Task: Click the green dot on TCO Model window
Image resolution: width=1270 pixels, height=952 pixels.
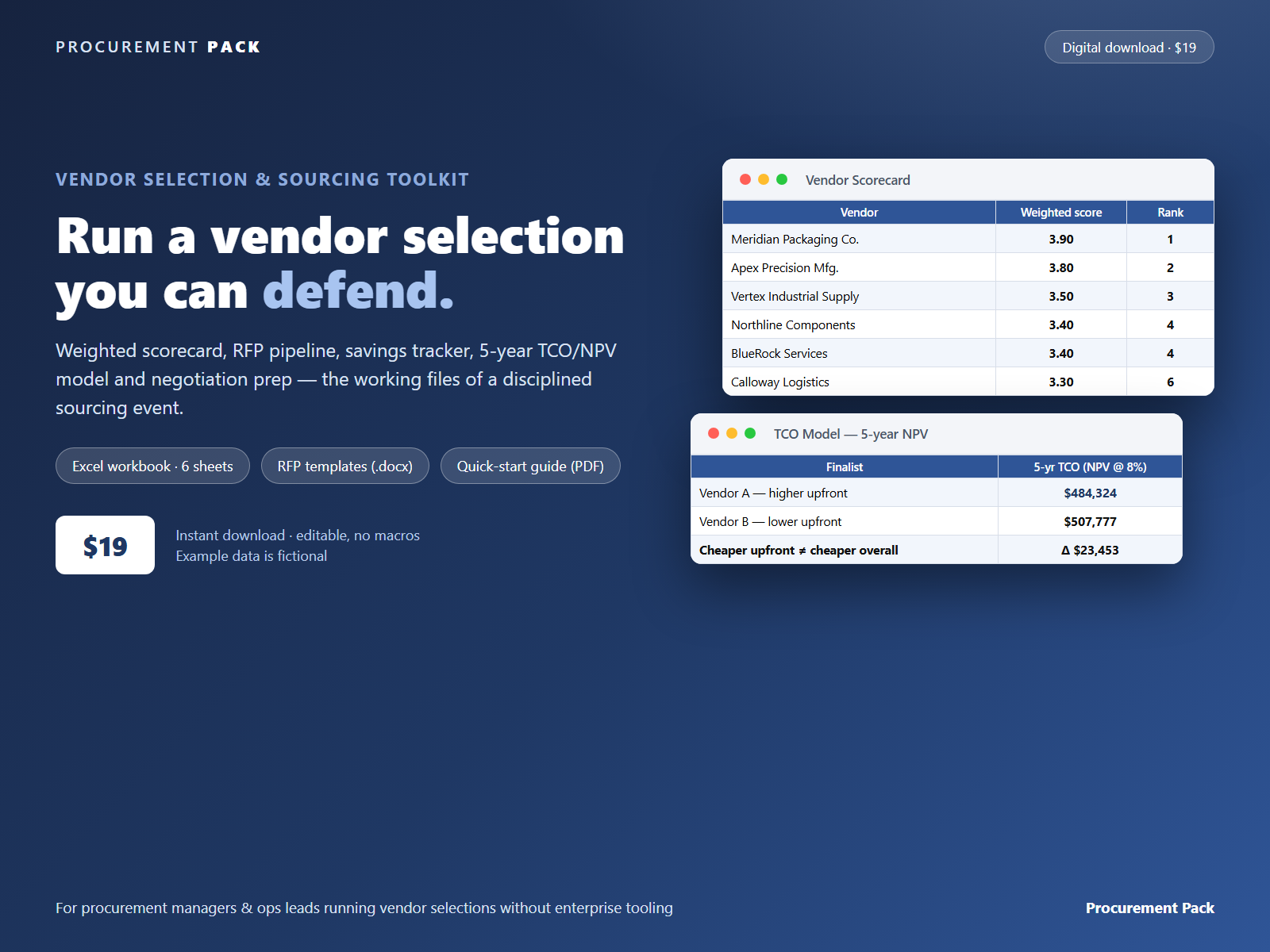Action: [x=750, y=433]
